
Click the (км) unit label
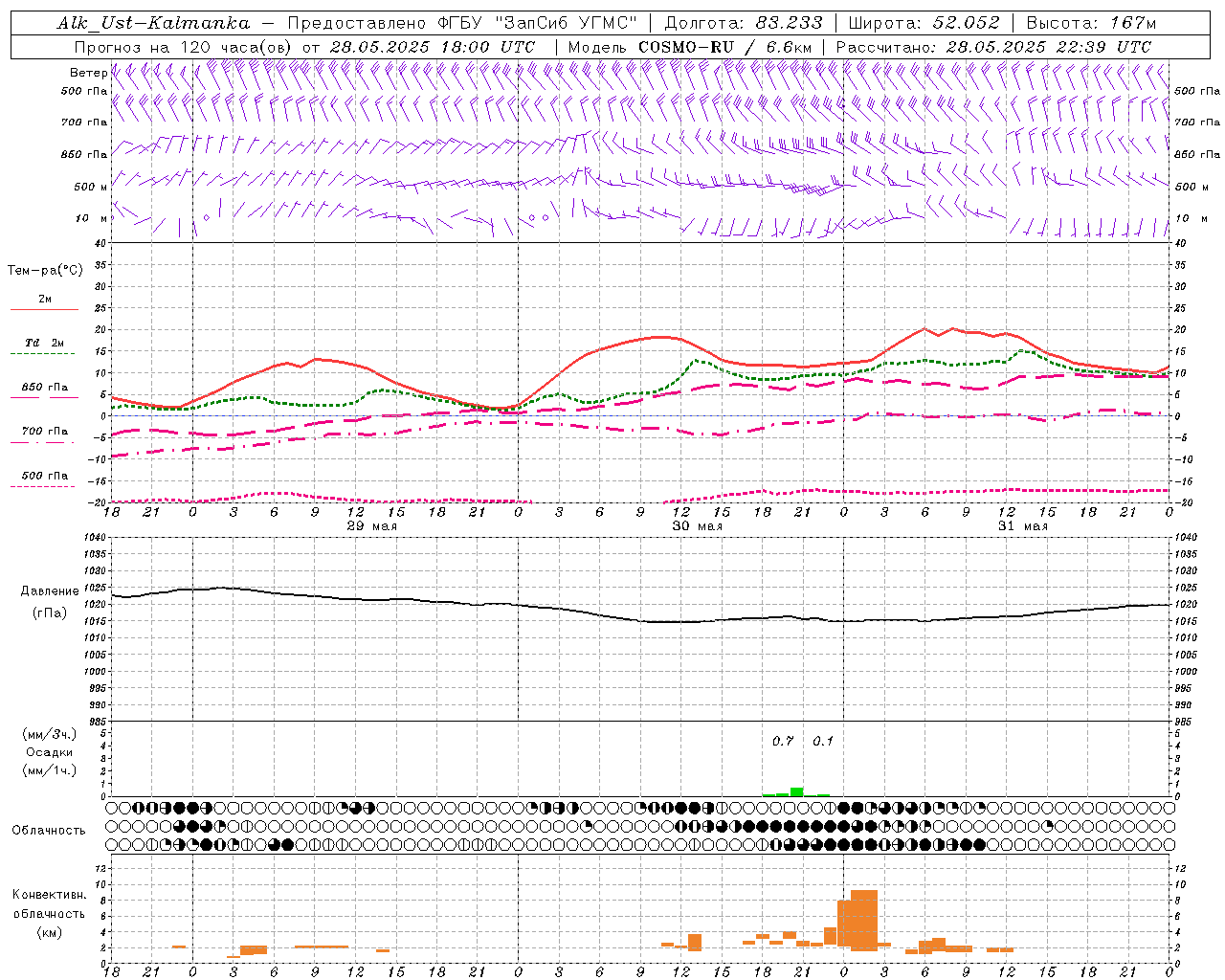(x=50, y=932)
